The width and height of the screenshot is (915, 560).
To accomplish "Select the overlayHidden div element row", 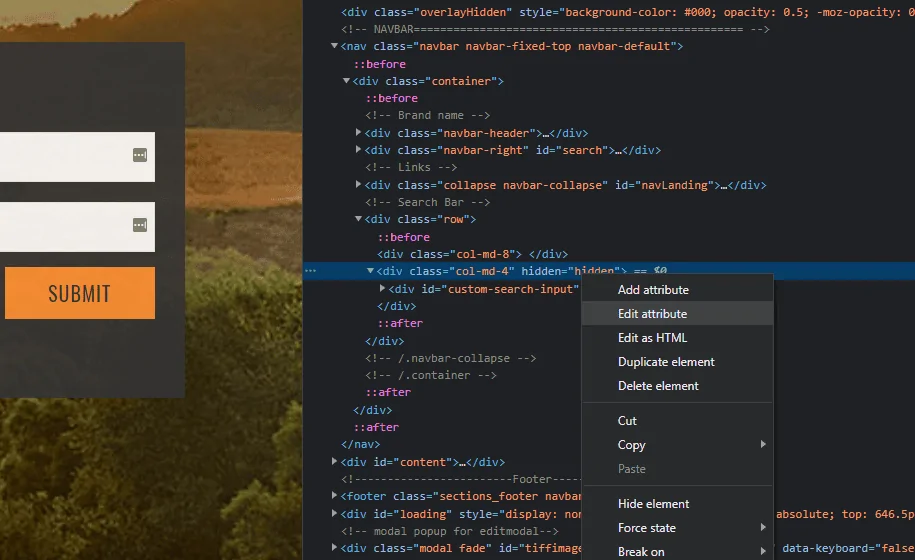I will coord(628,12).
